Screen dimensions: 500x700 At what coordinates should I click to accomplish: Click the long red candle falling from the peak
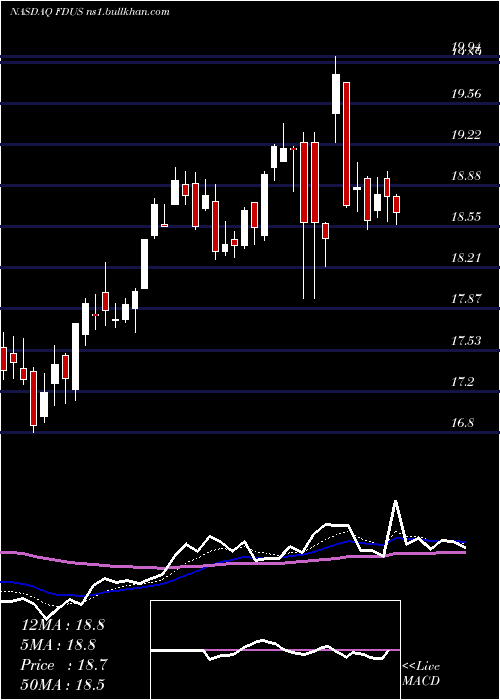[x=346, y=144]
